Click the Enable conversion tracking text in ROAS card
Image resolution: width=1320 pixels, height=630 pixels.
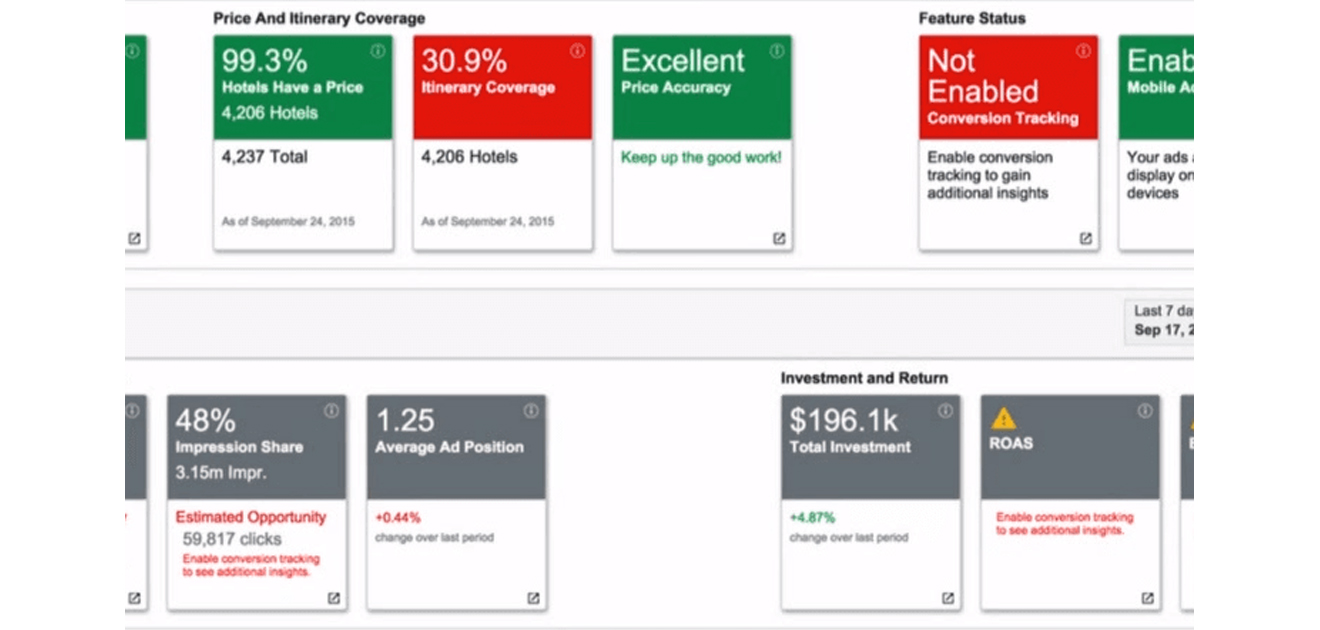[1064, 524]
